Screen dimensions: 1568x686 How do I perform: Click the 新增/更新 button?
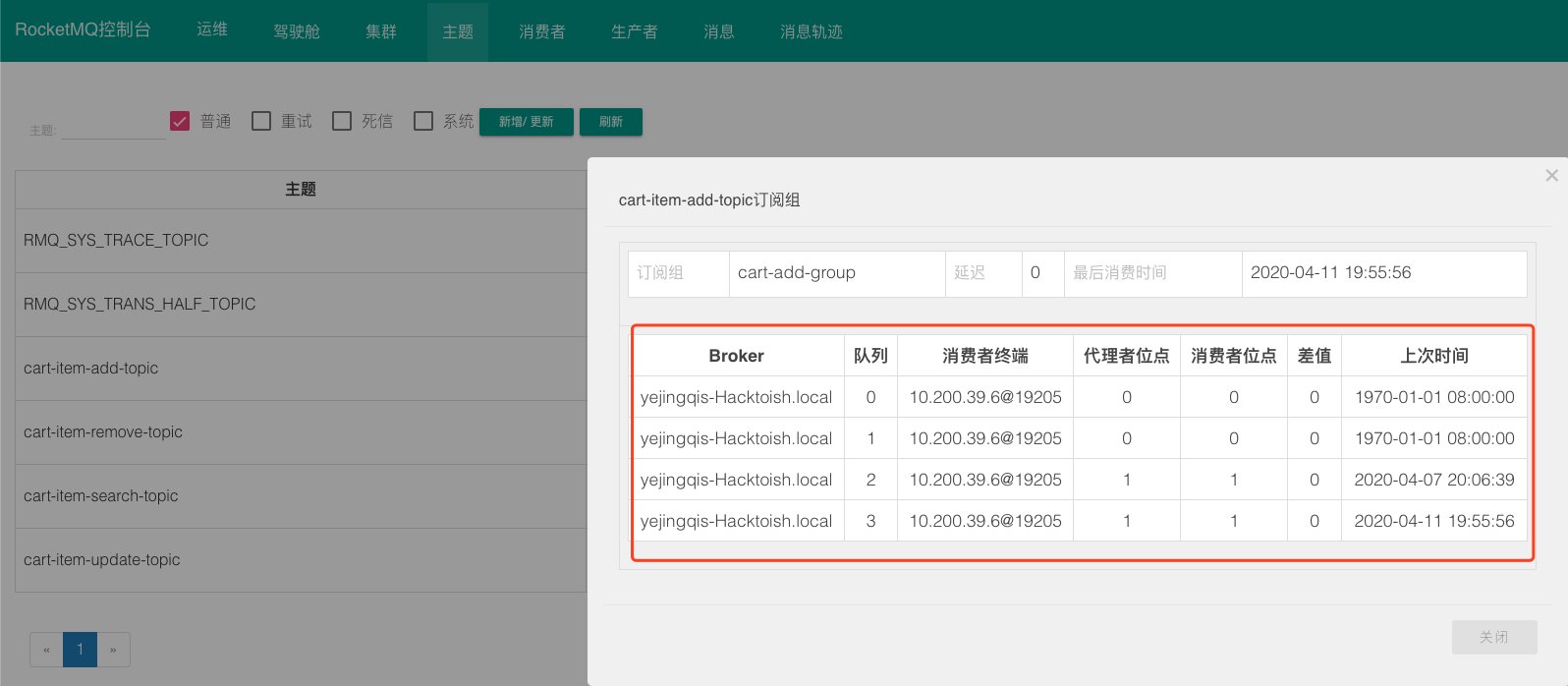[x=527, y=122]
